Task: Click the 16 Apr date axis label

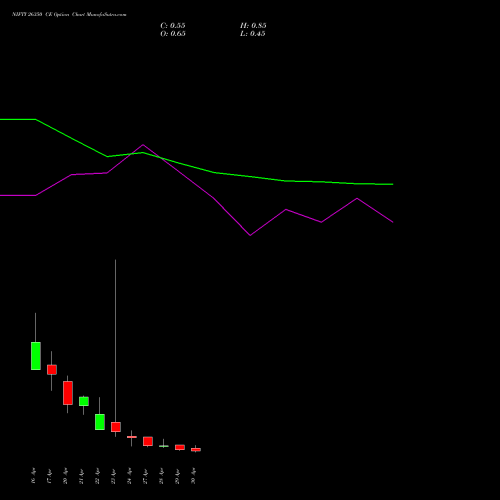Action: tap(33, 476)
